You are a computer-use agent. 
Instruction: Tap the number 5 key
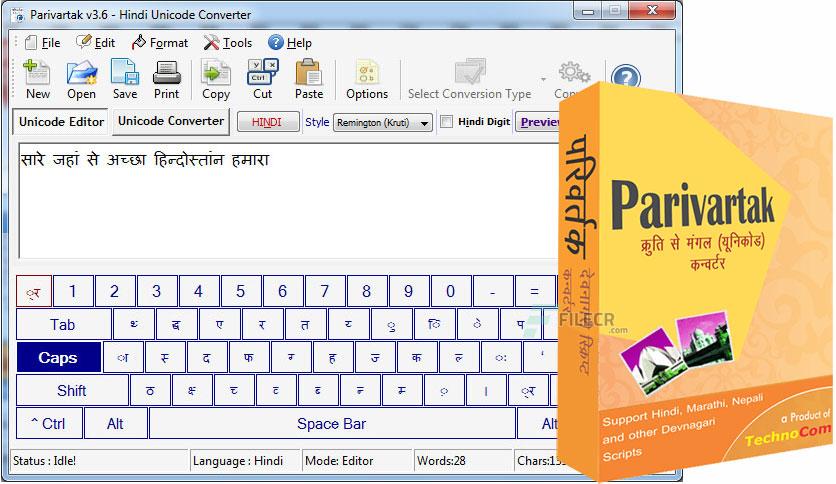tap(240, 291)
